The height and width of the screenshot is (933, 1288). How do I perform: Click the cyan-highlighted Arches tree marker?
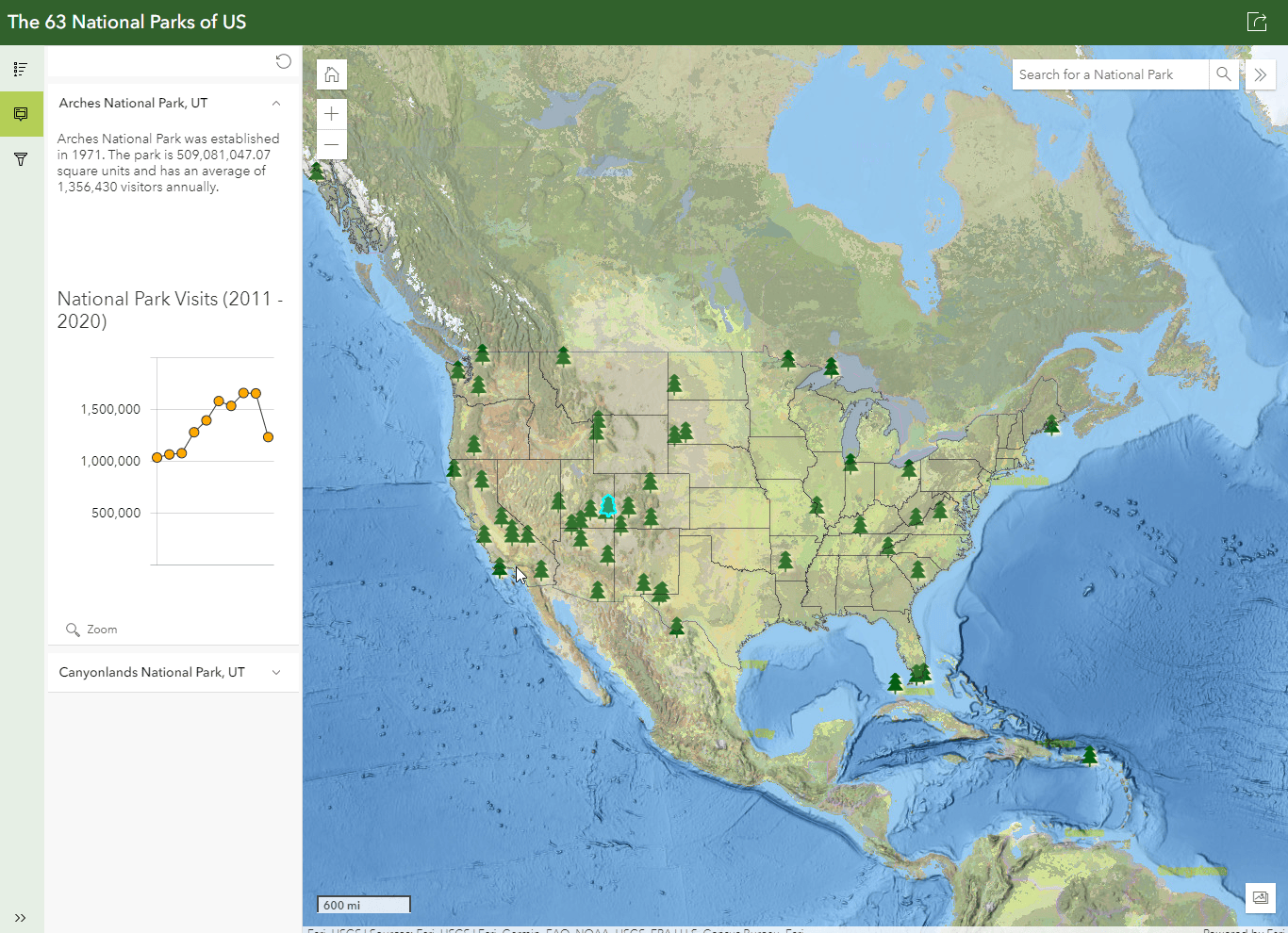click(x=608, y=505)
